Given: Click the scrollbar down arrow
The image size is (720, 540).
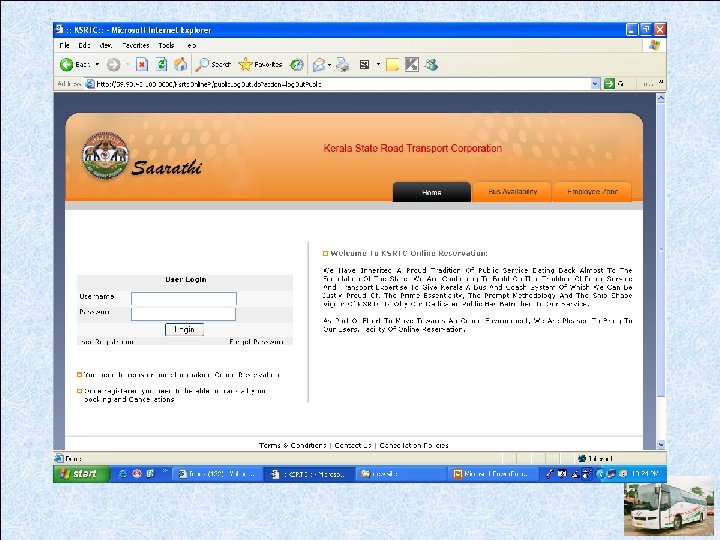Looking at the screenshot, I should pos(661,444).
